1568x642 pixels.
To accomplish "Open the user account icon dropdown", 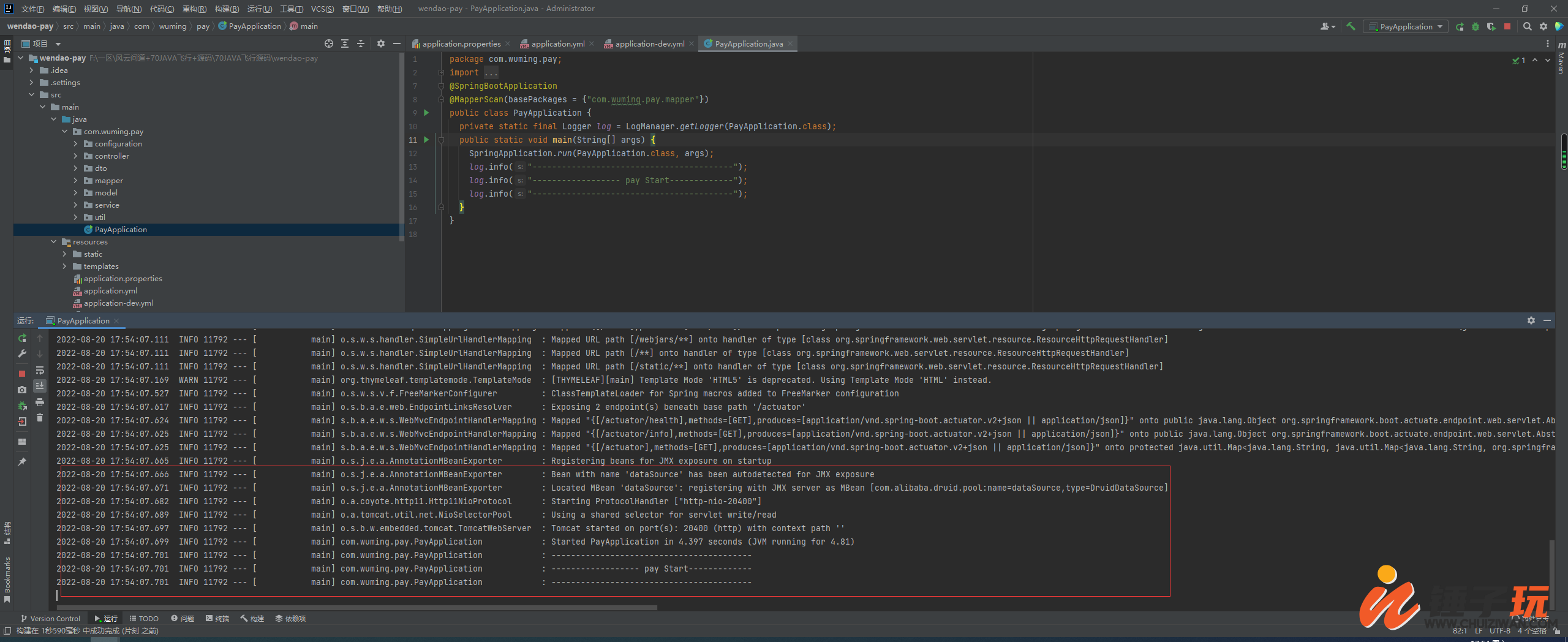I will (1327, 26).
